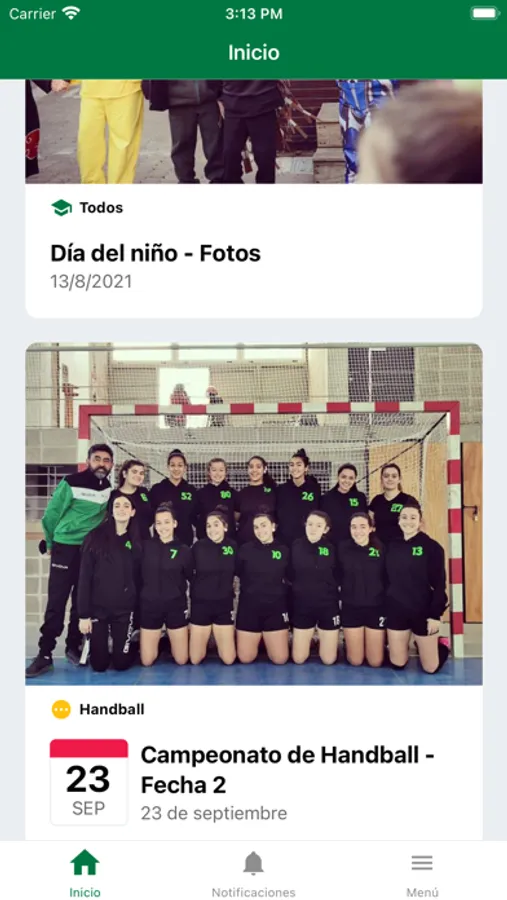Tap the Todos category label
Image resolution: width=507 pixels, height=900 pixels.
[x=101, y=208]
